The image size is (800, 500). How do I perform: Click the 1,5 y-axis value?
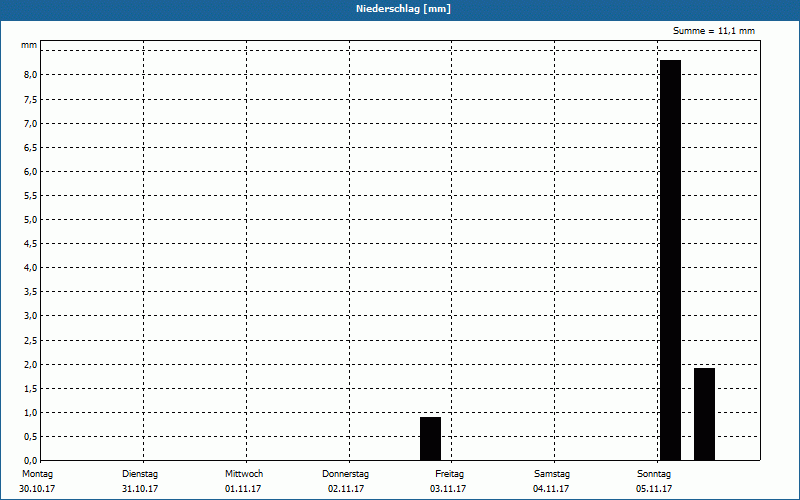(31, 388)
